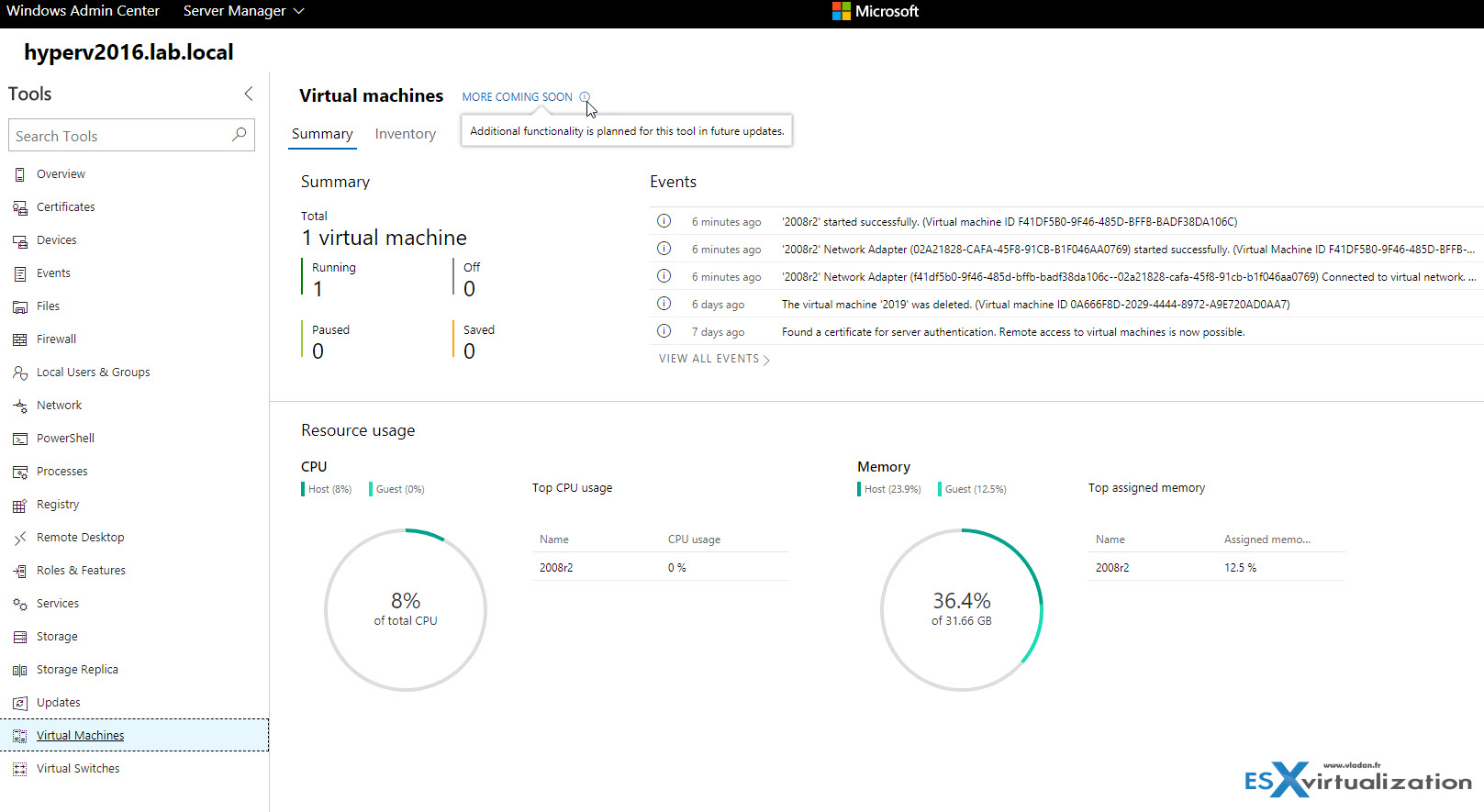The image size is (1484, 812).
Task: Click the Assigned memory column header
Action: [1267, 539]
